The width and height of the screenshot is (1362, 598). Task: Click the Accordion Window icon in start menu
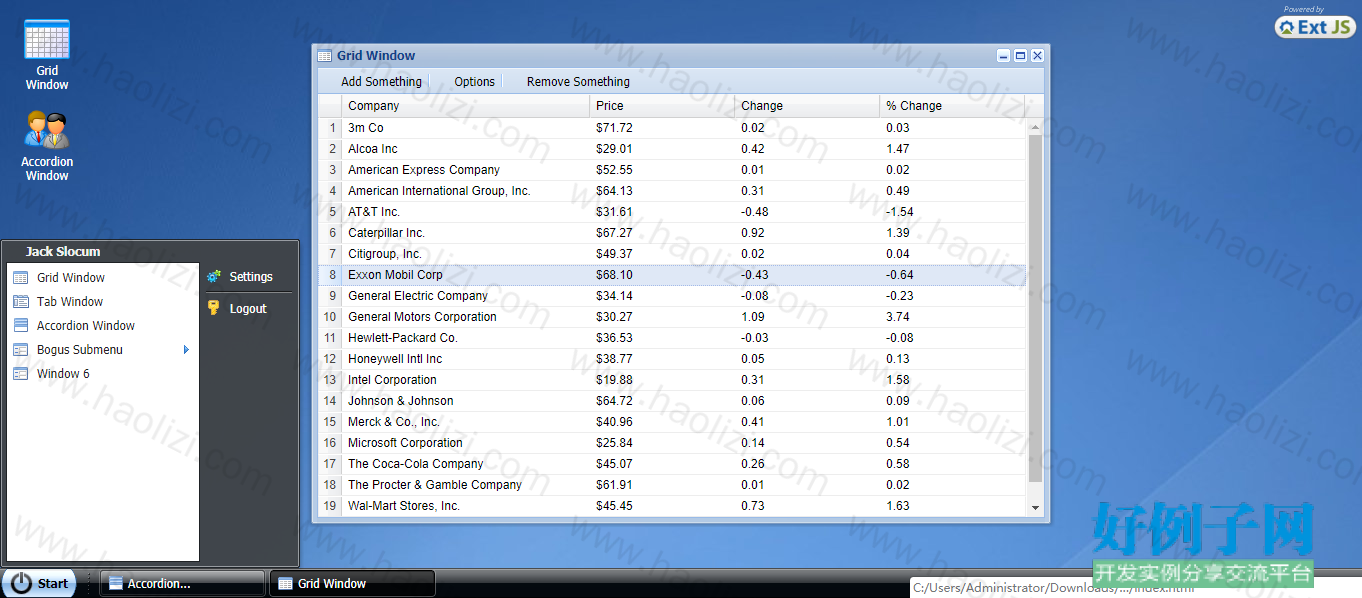tap(20, 326)
